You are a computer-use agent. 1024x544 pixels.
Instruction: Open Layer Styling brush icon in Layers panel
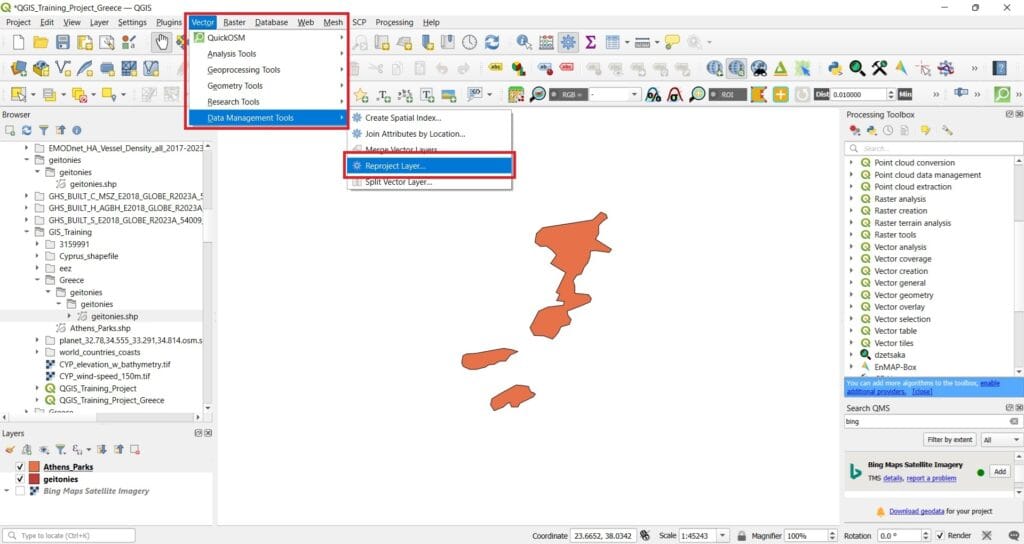(10, 449)
